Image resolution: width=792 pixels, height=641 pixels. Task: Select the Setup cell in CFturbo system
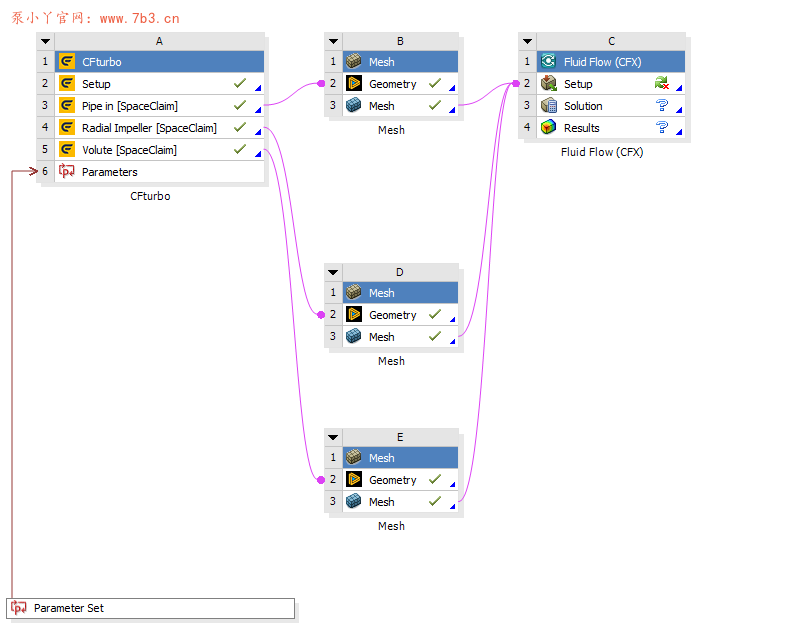coord(159,83)
